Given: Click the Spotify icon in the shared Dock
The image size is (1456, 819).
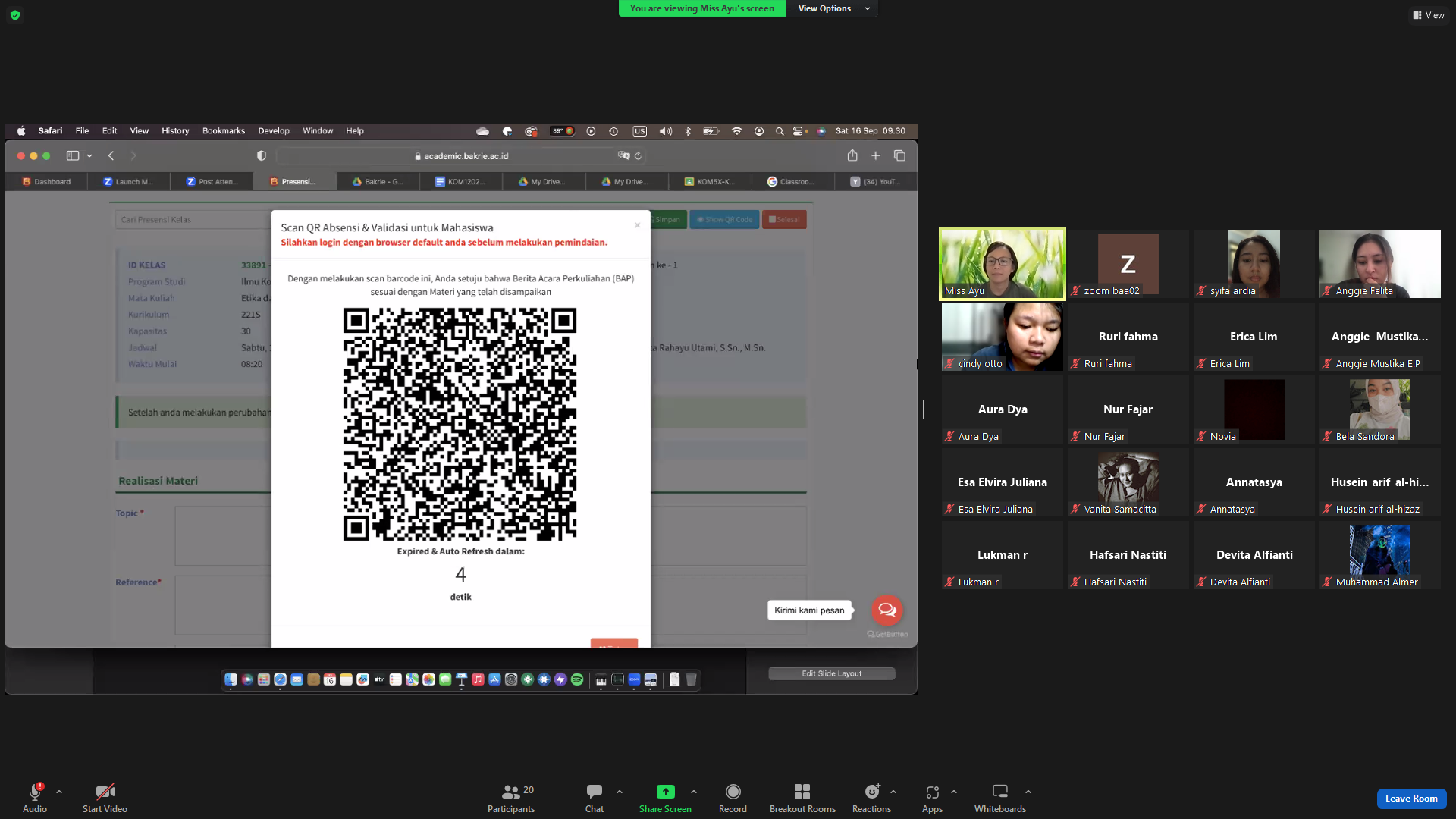Looking at the screenshot, I should point(577,679).
